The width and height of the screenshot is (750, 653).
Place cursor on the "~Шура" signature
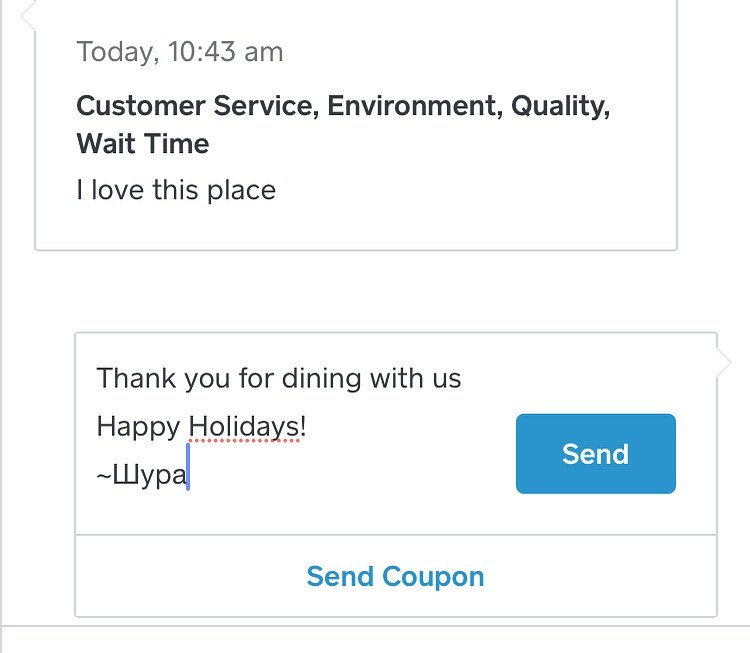click(x=142, y=476)
